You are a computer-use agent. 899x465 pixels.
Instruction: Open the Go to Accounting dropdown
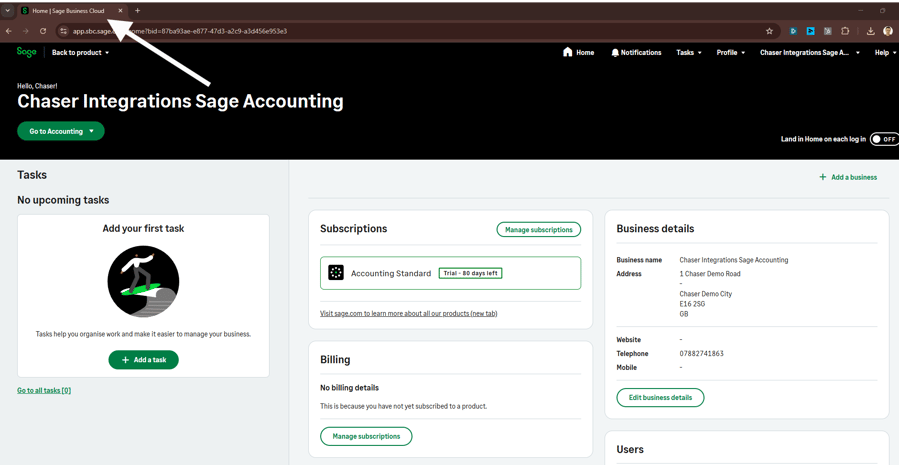pyautogui.click(x=61, y=131)
